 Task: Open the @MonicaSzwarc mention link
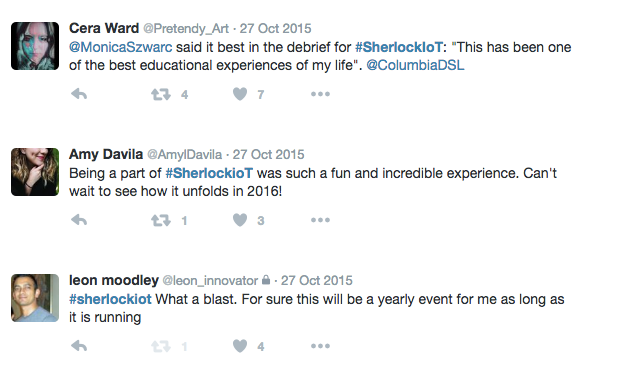click(x=120, y=47)
